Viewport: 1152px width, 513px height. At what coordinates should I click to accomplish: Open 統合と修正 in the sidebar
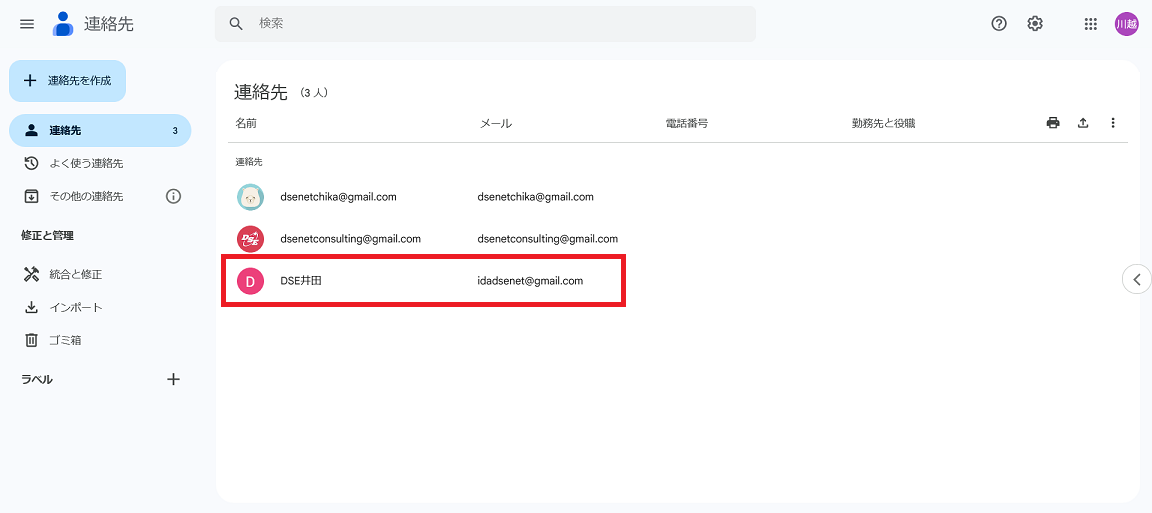pos(75,274)
